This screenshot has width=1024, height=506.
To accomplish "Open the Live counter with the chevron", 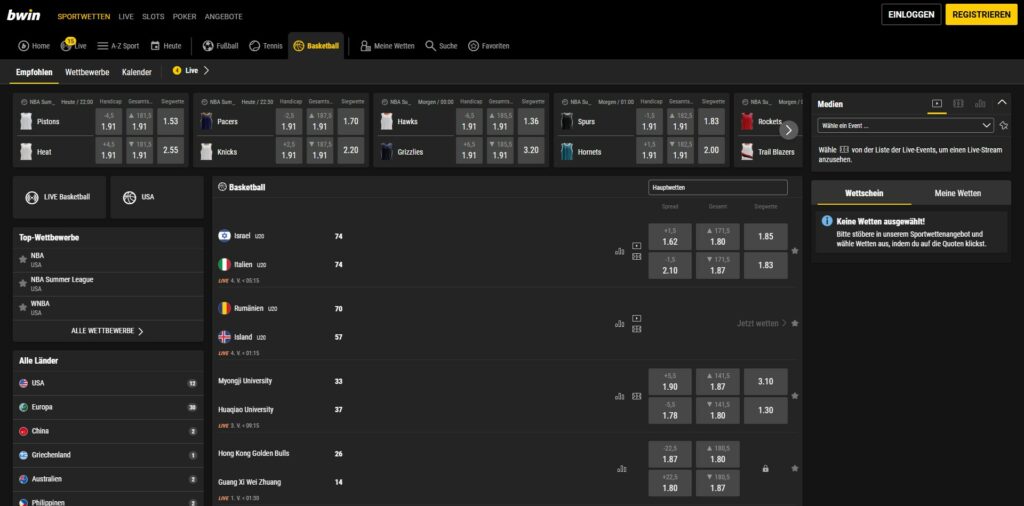I will 191,71.
